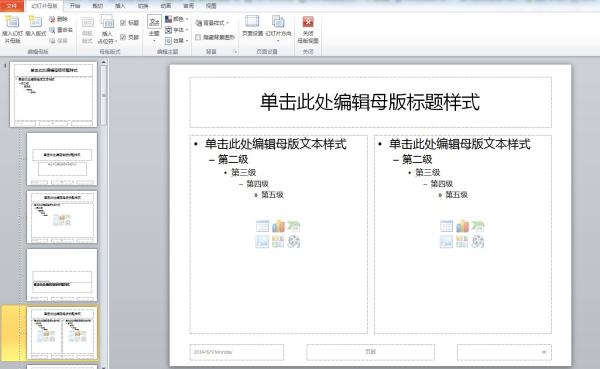Image resolution: width=600 pixels, height=369 pixels.
Task: Click insert picture icon in left placeholder
Action: click(x=262, y=242)
